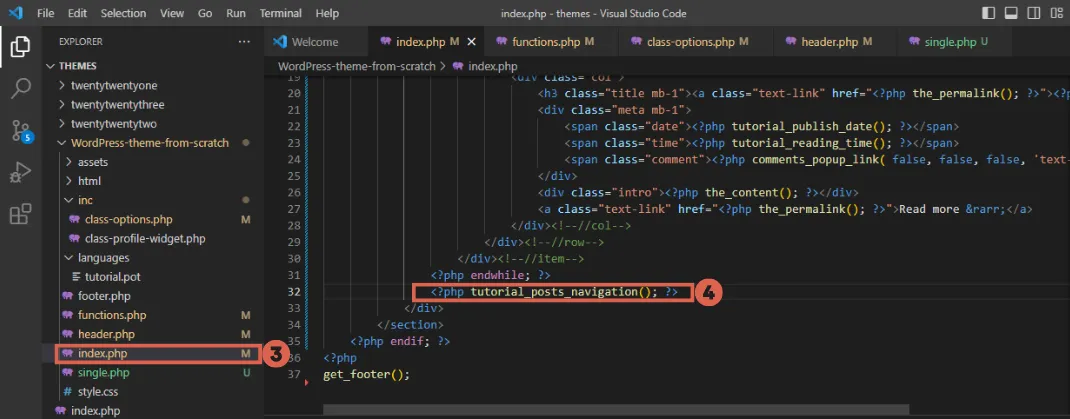
Task: Switch to the functions.php editor tab
Action: (552, 42)
